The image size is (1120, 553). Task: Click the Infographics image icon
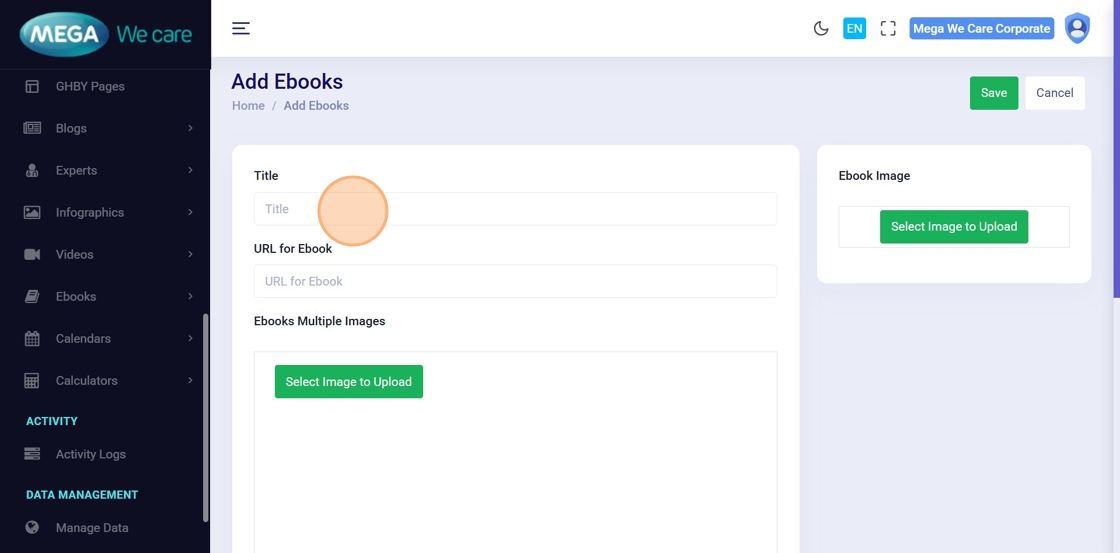(x=32, y=212)
